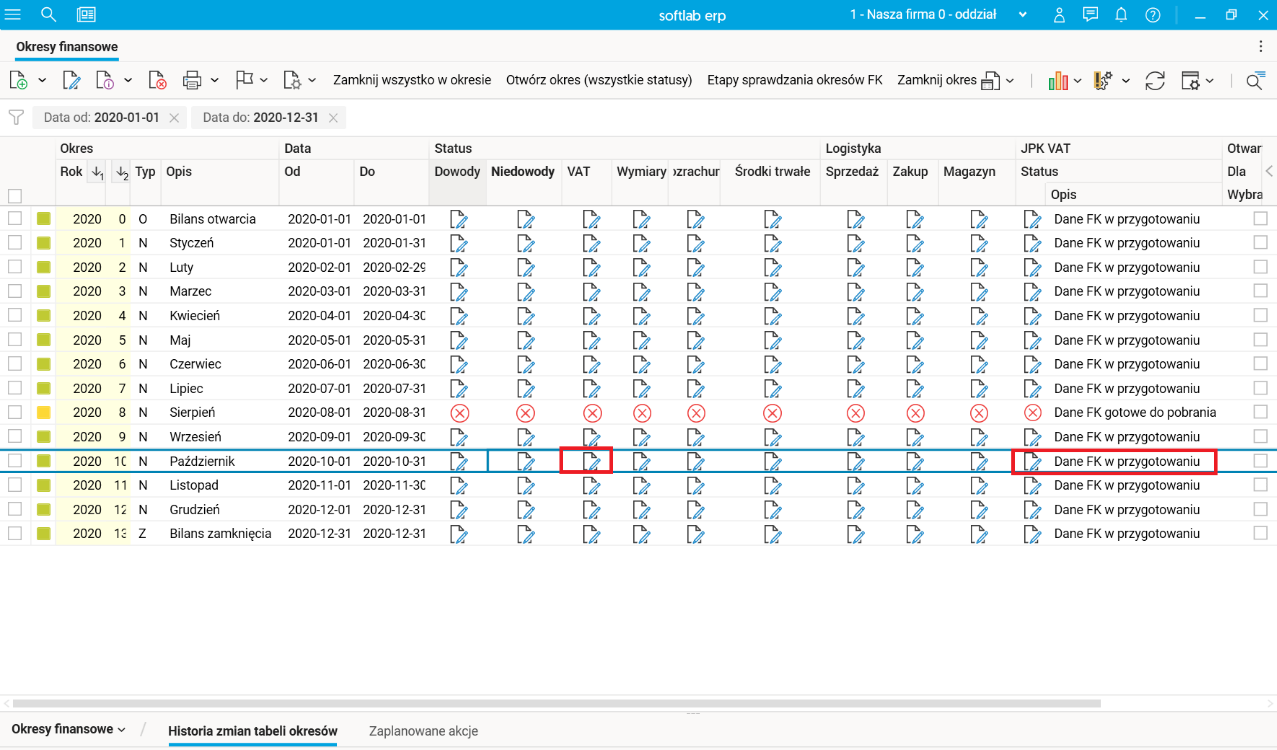Click the bar chart icon in toolbar
Image resolution: width=1277 pixels, height=750 pixels.
click(x=1058, y=80)
